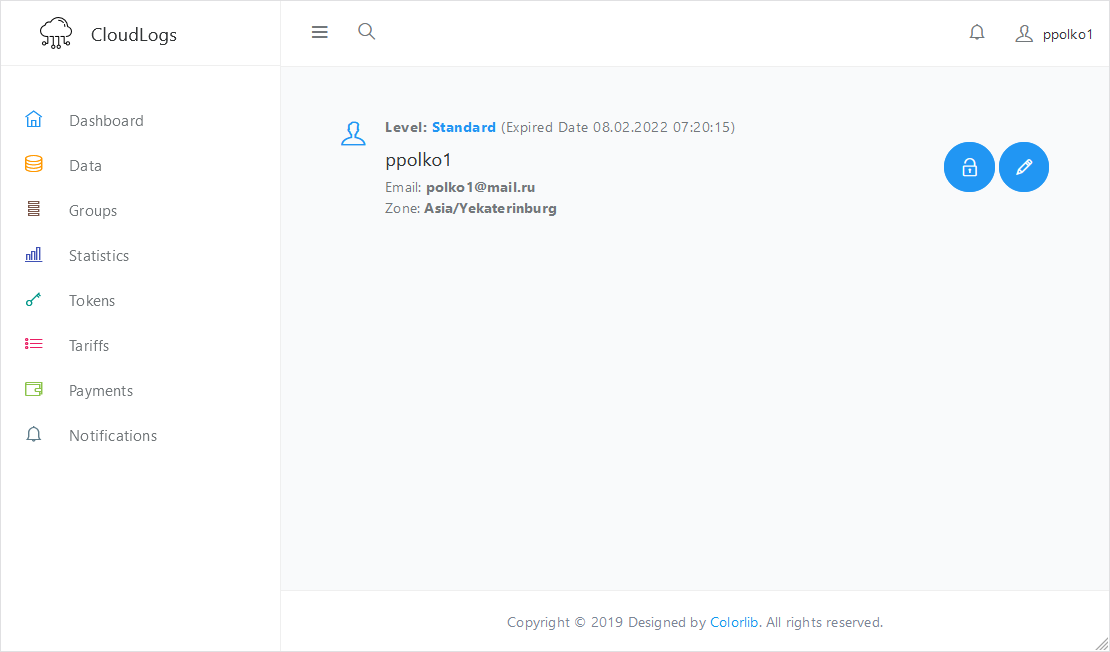Toggle the sidebar with the hamburger icon

tap(320, 32)
